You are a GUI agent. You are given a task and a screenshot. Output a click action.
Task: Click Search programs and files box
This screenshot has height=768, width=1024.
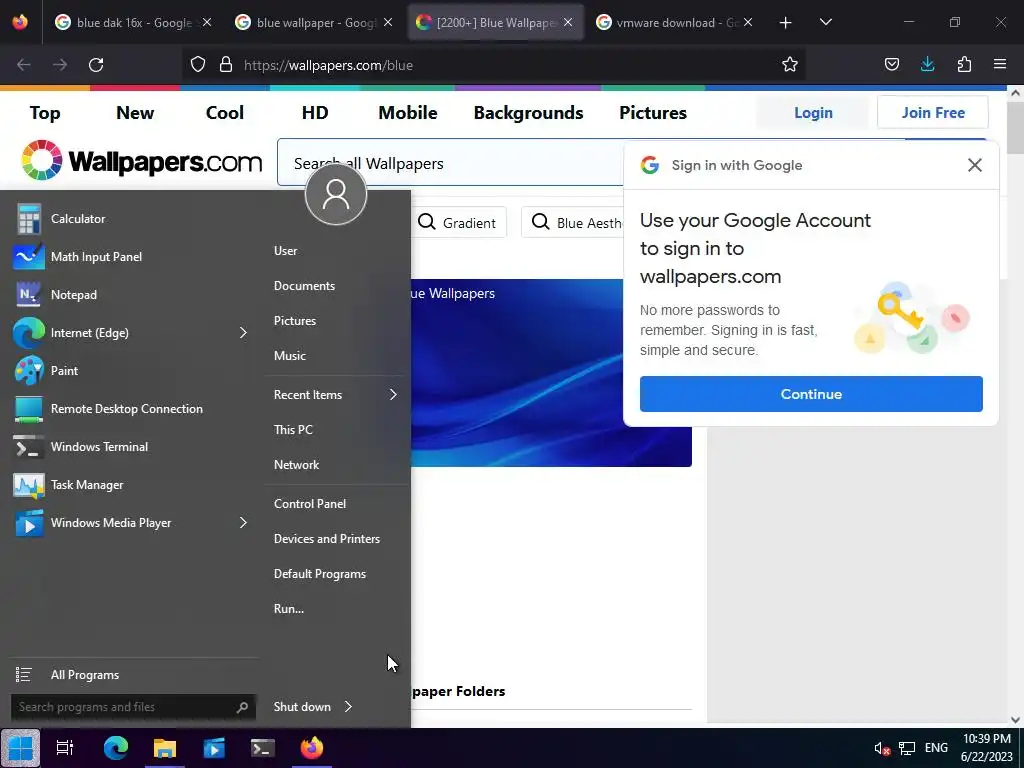pos(133,707)
